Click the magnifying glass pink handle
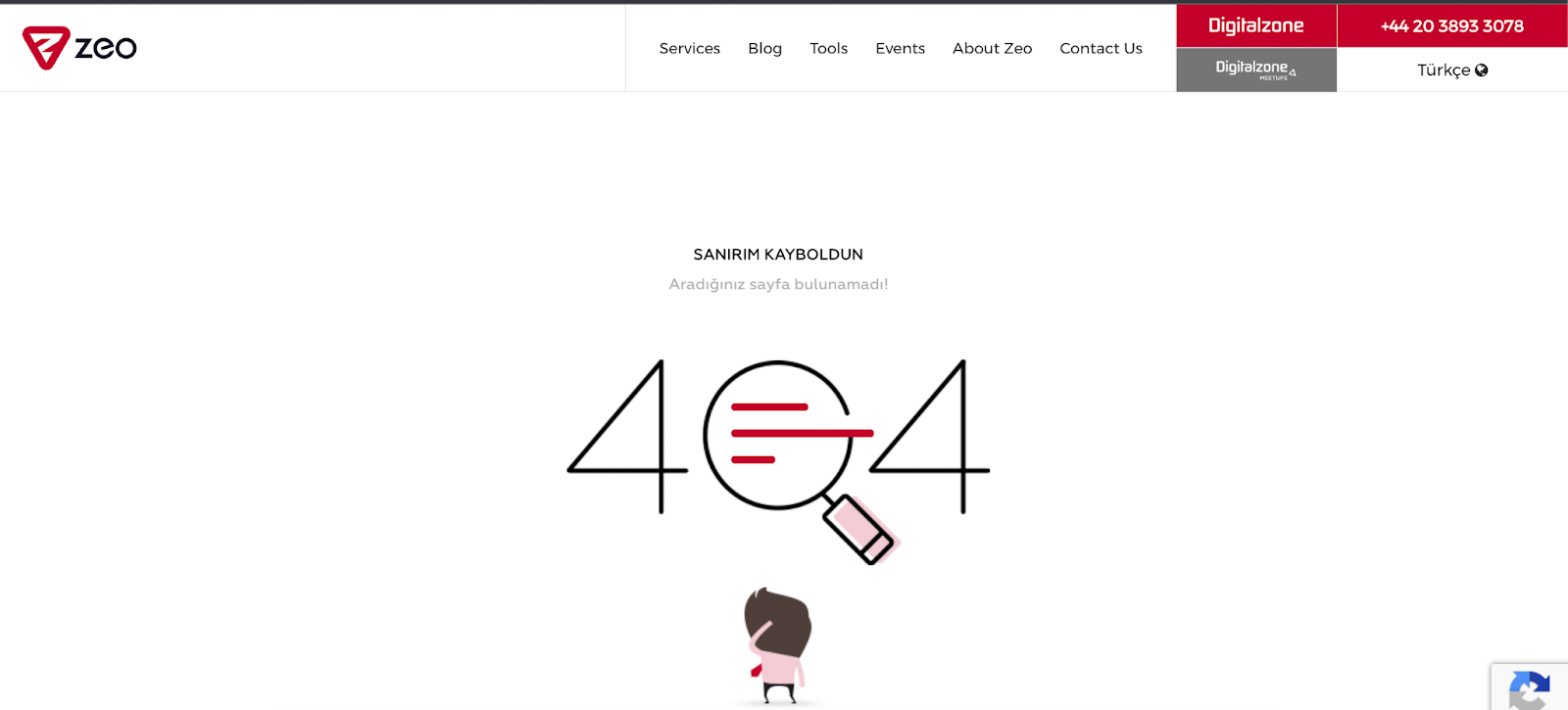 (x=859, y=529)
